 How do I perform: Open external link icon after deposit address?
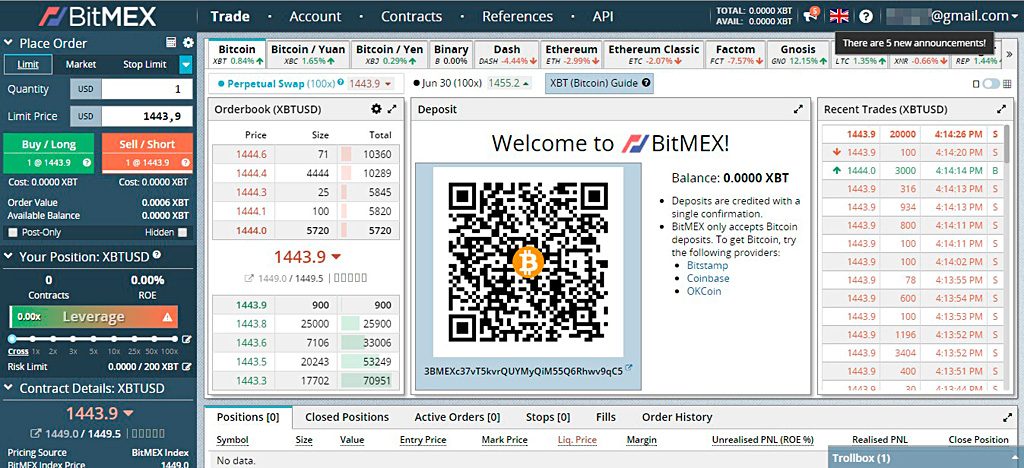pos(629,368)
